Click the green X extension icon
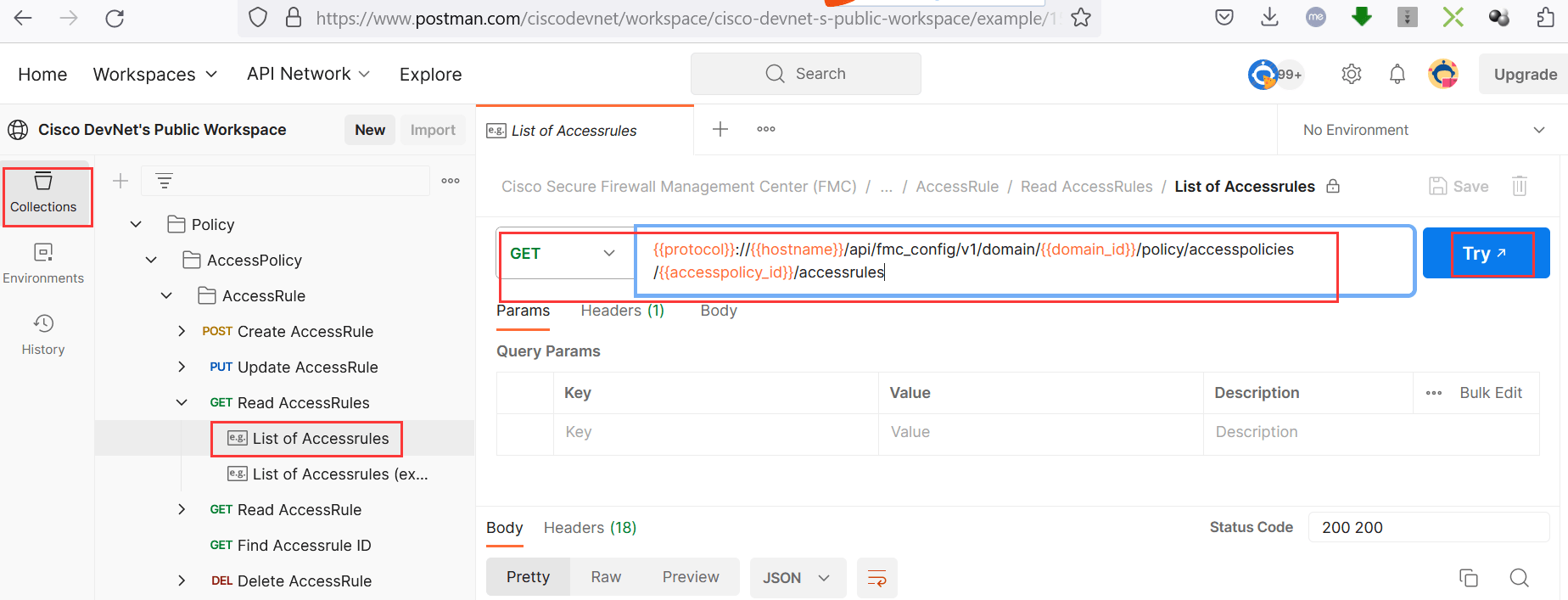Viewport: 1568px width, 600px height. (1453, 17)
